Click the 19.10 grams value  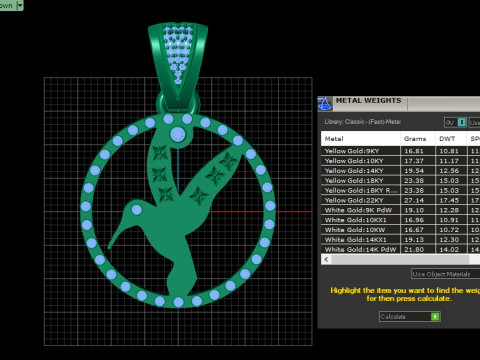414,210
